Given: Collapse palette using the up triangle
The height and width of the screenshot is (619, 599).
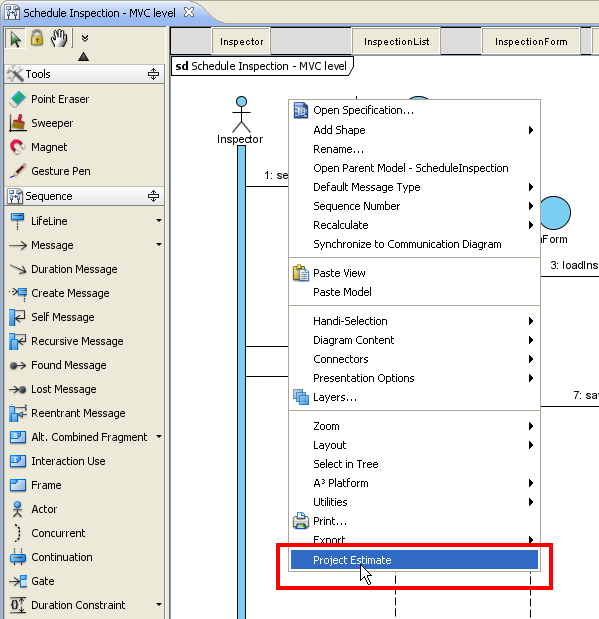Looking at the screenshot, I should click(x=83, y=57).
